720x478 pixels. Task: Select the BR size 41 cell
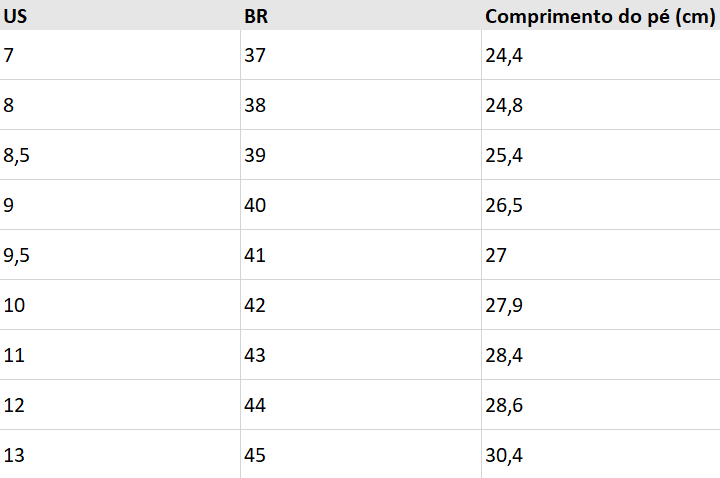pyautogui.click(x=255, y=255)
